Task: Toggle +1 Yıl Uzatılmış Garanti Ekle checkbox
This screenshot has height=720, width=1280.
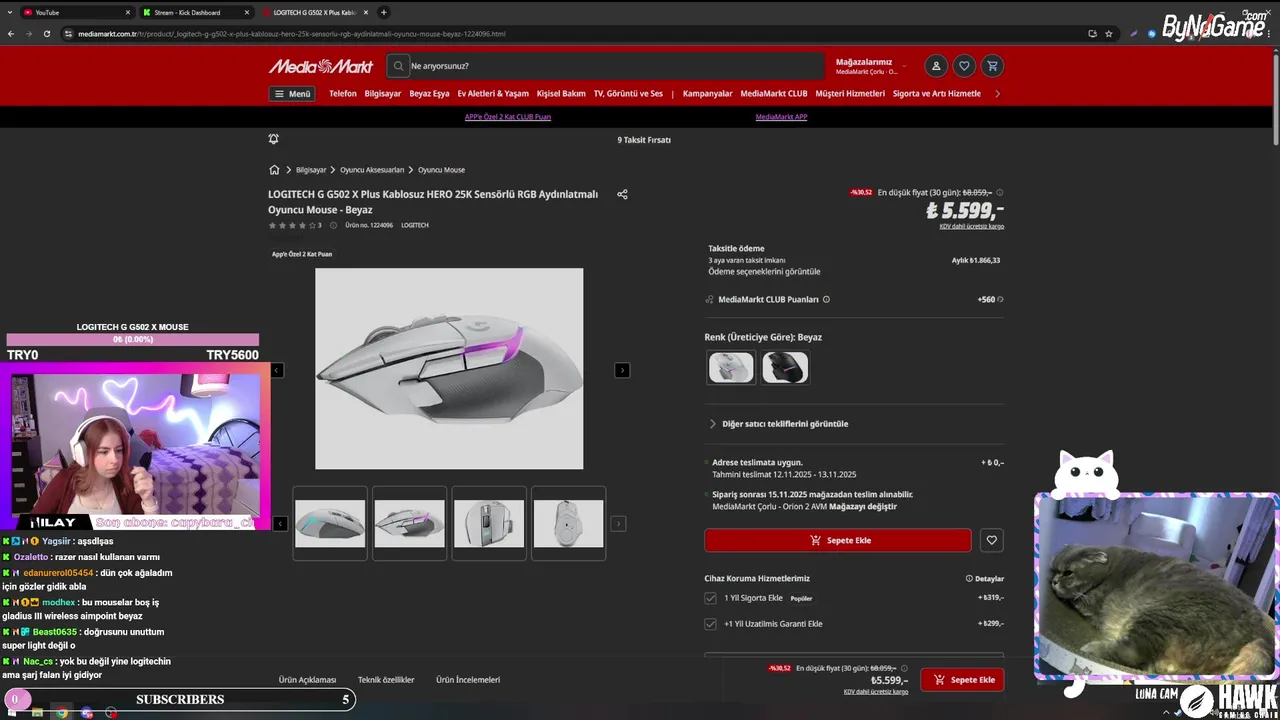Action: (710, 624)
